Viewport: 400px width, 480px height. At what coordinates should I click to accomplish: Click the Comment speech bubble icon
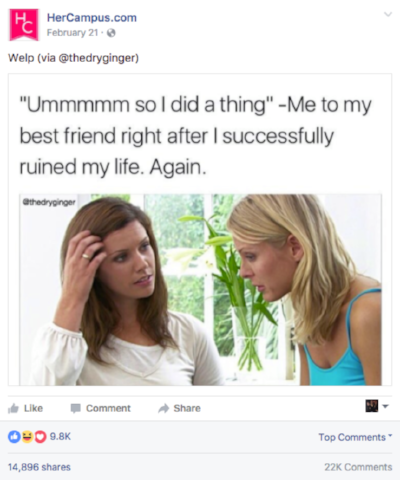[x=76, y=408]
